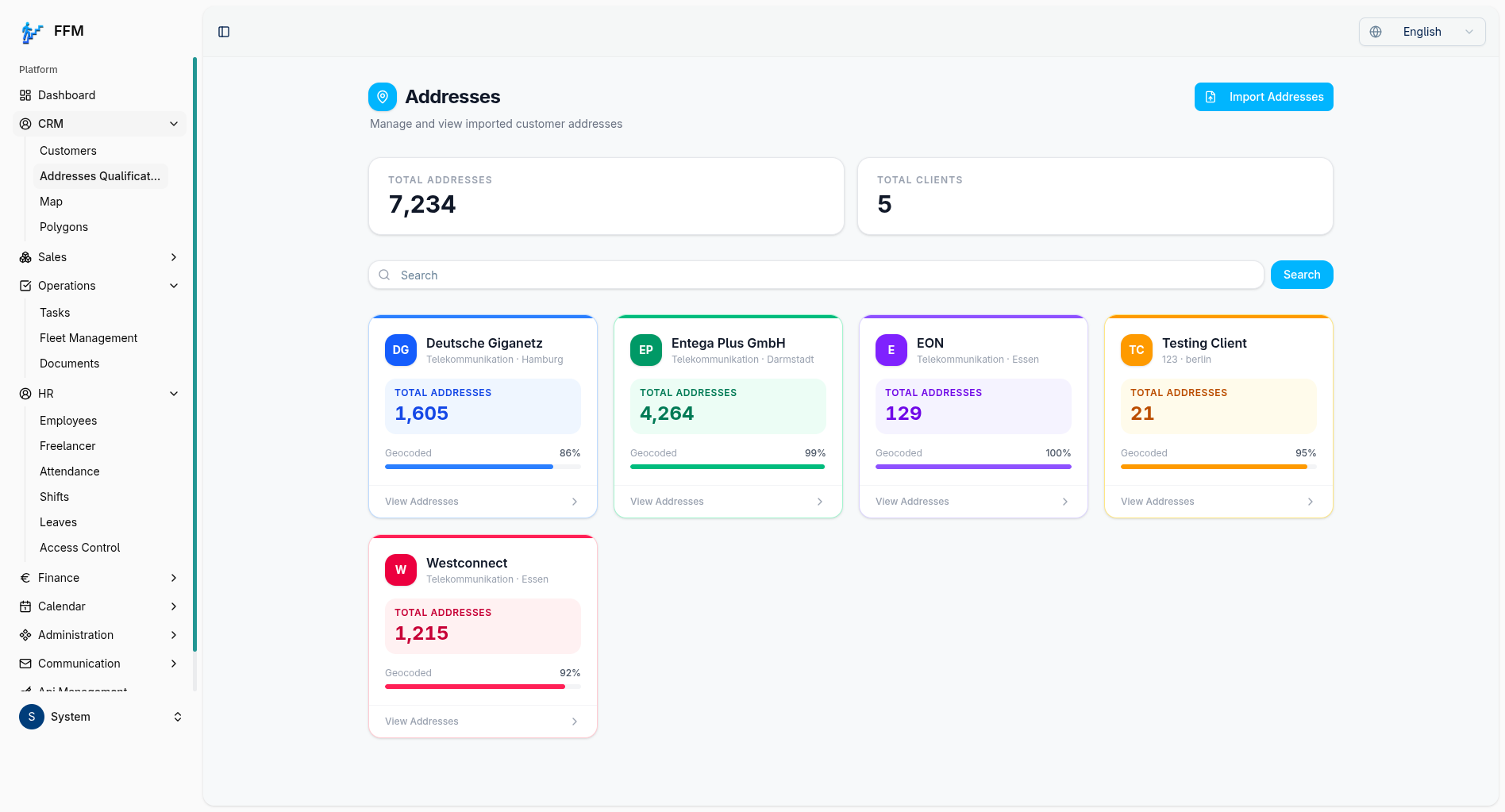Toggle the sidebar collapse icon
The image size is (1505, 812).
point(224,32)
